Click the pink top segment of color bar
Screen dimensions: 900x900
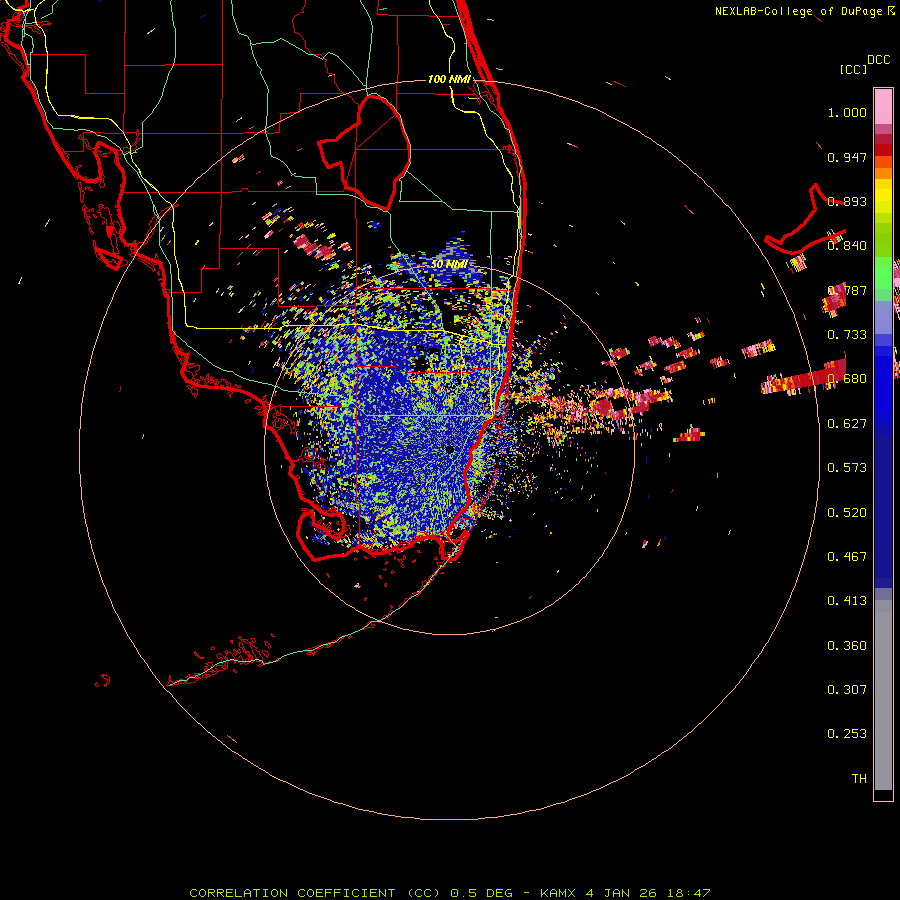[x=883, y=107]
